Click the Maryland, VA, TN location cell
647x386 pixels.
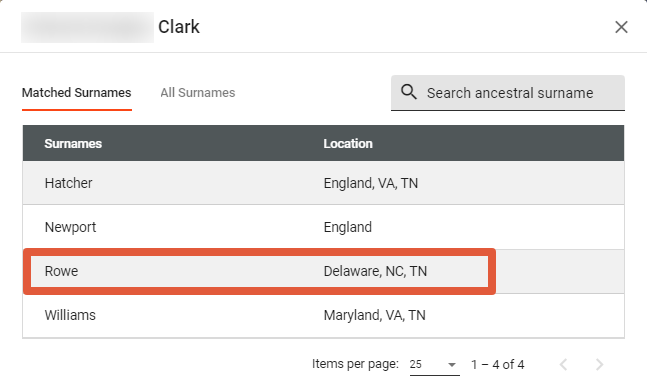click(x=374, y=315)
